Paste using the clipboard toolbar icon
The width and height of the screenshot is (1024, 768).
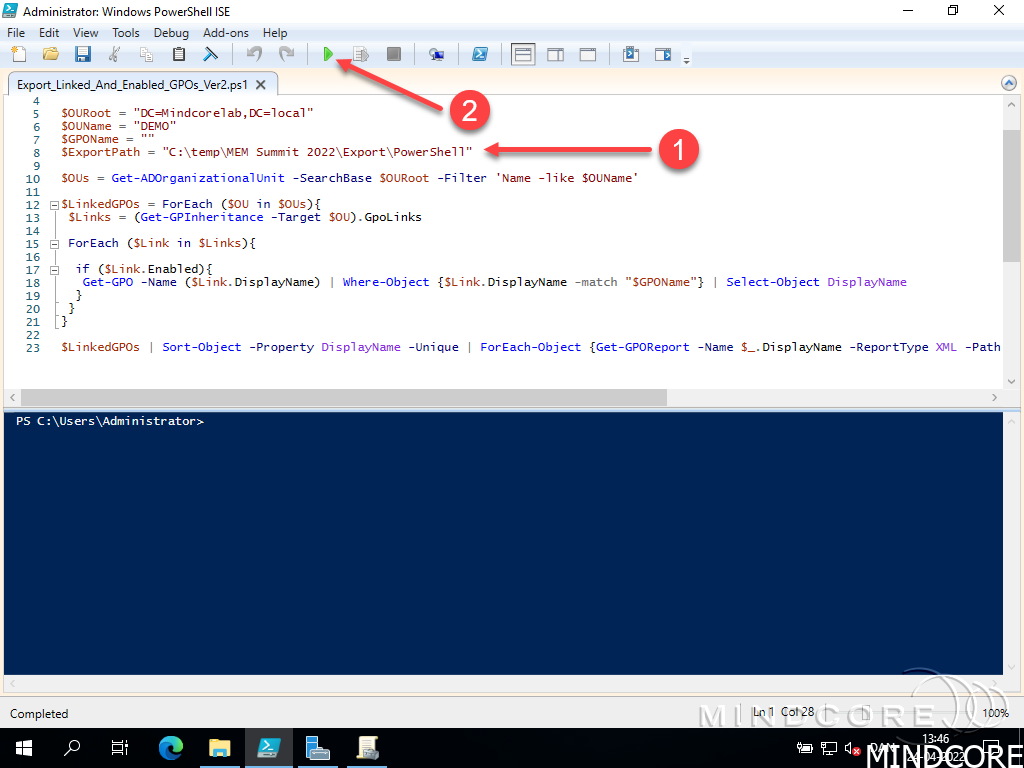(x=179, y=55)
